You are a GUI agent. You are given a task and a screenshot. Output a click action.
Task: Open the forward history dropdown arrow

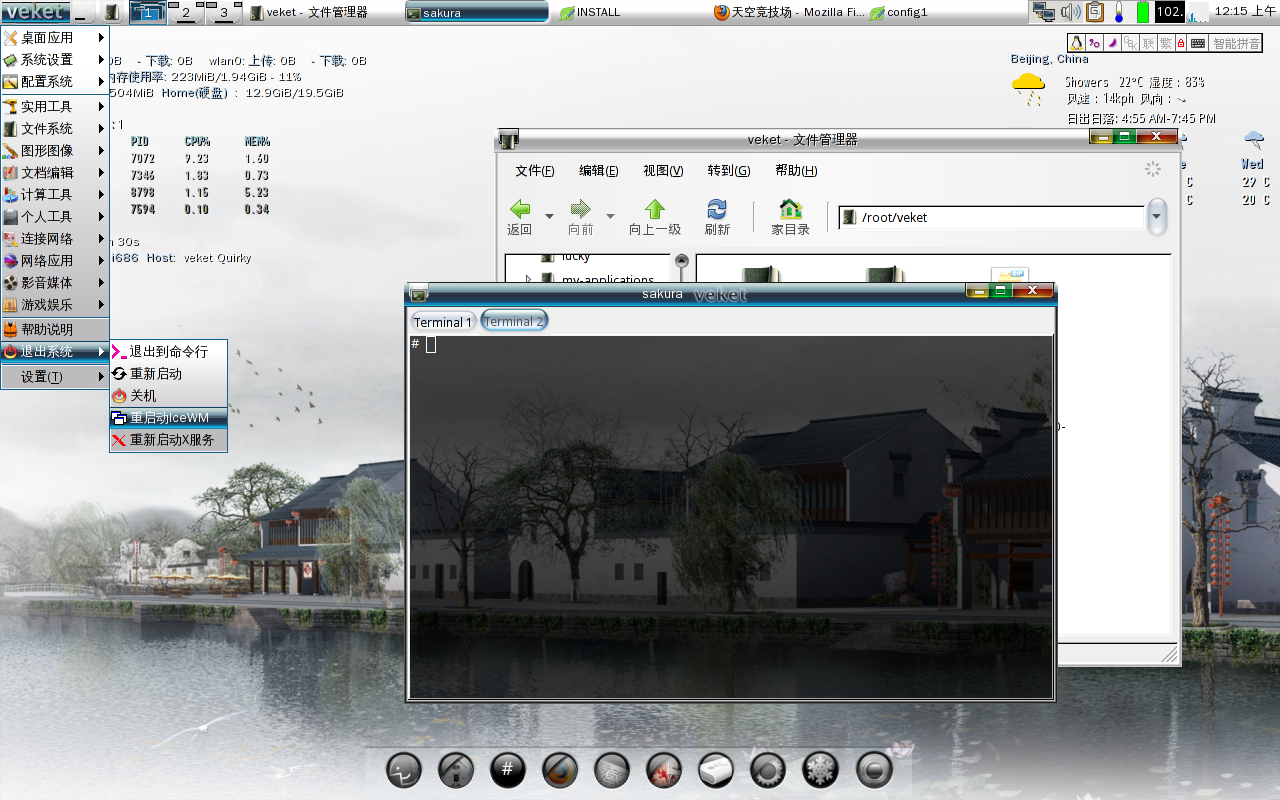[x=610, y=216]
